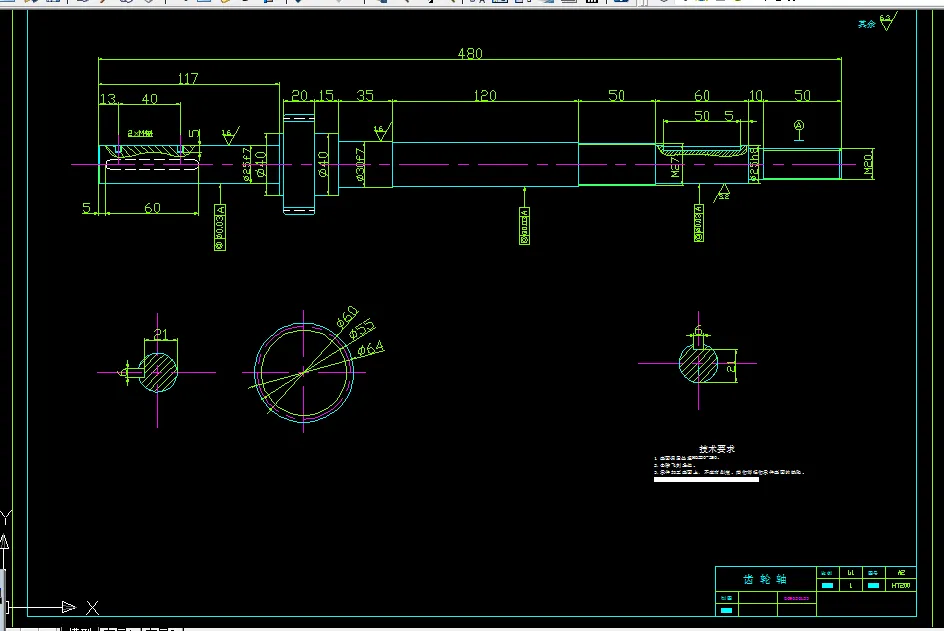Select the 60 dimension beside the 10 dimension
The image size is (944, 631).
pos(702,95)
